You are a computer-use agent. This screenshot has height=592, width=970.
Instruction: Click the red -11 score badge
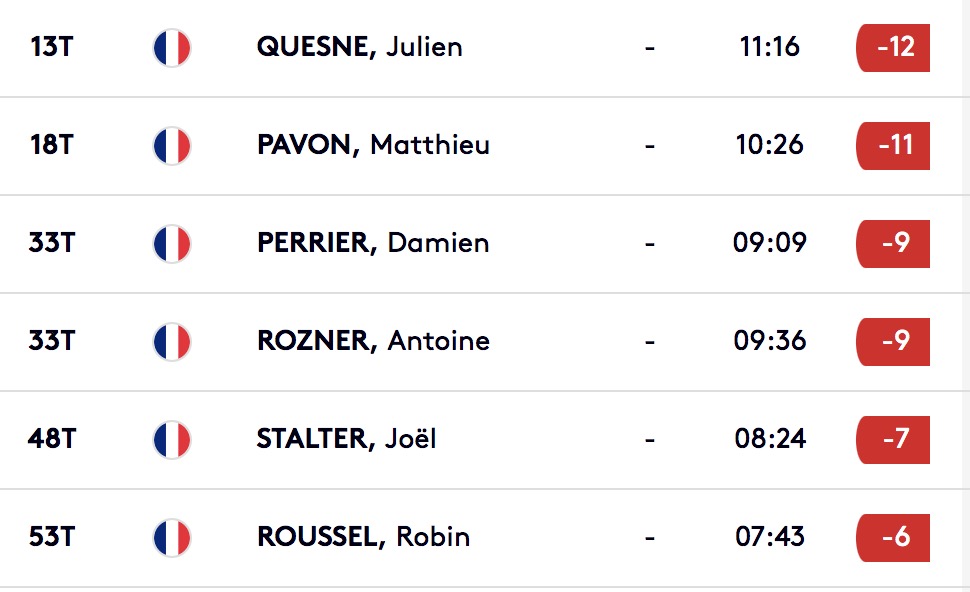tap(893, 146)
